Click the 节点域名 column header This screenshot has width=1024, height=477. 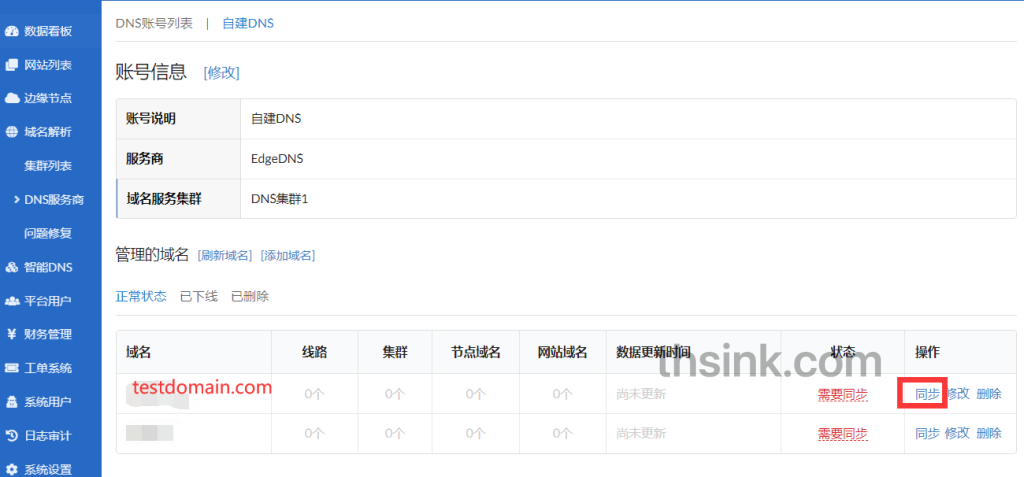click(x=475, y=352)
